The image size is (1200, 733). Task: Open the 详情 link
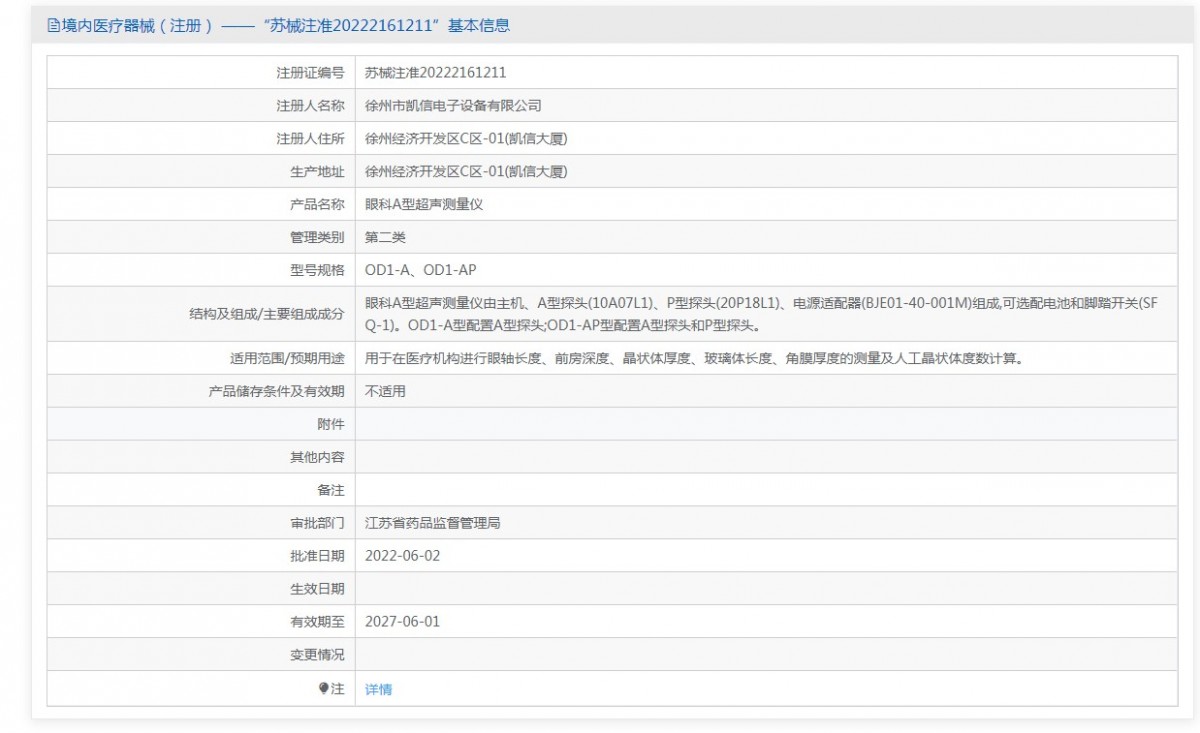tap(378, 689)
